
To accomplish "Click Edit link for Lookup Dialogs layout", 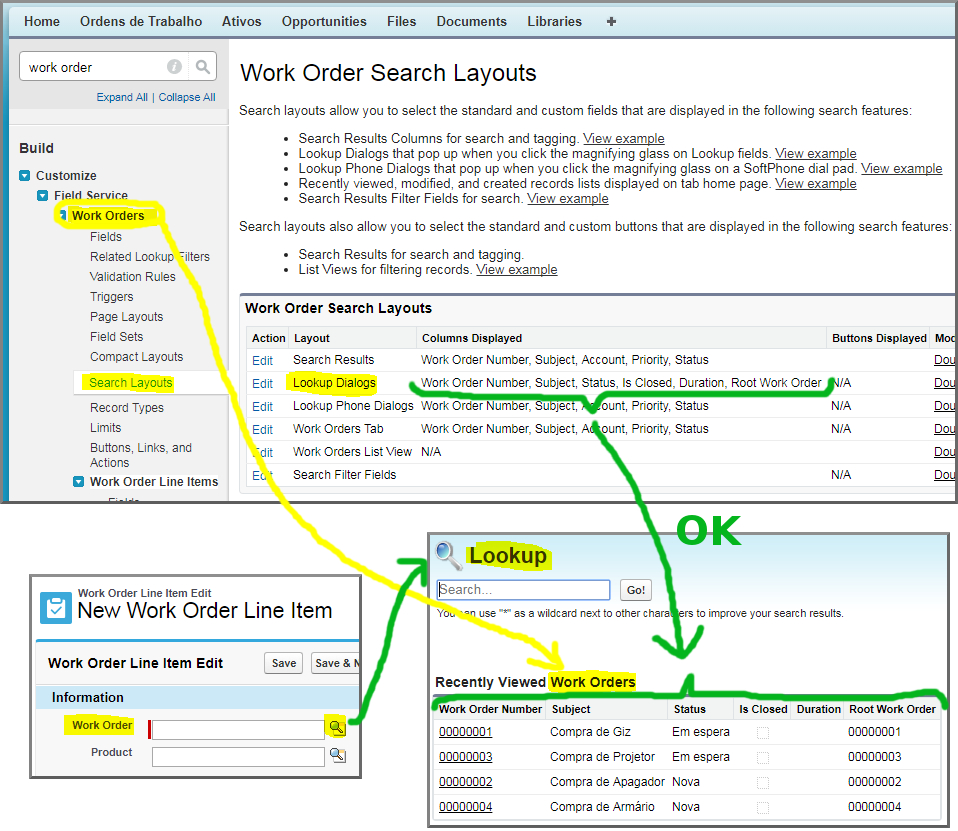I will (262, 383).
